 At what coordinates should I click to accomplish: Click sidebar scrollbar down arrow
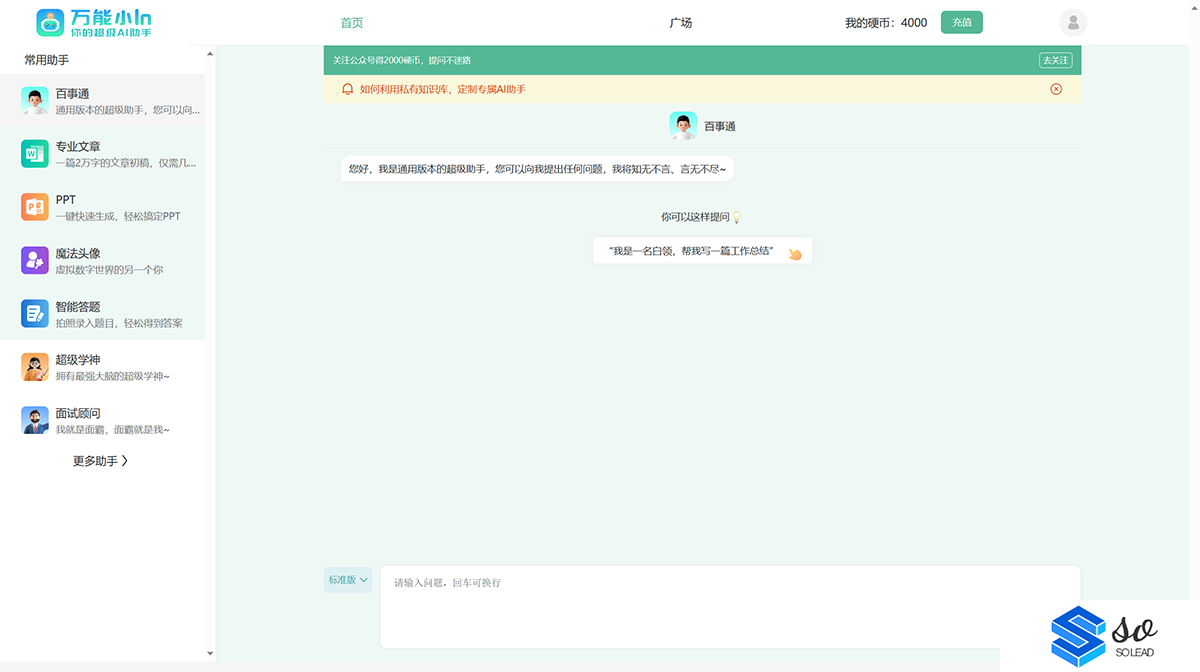pos(210,654)
